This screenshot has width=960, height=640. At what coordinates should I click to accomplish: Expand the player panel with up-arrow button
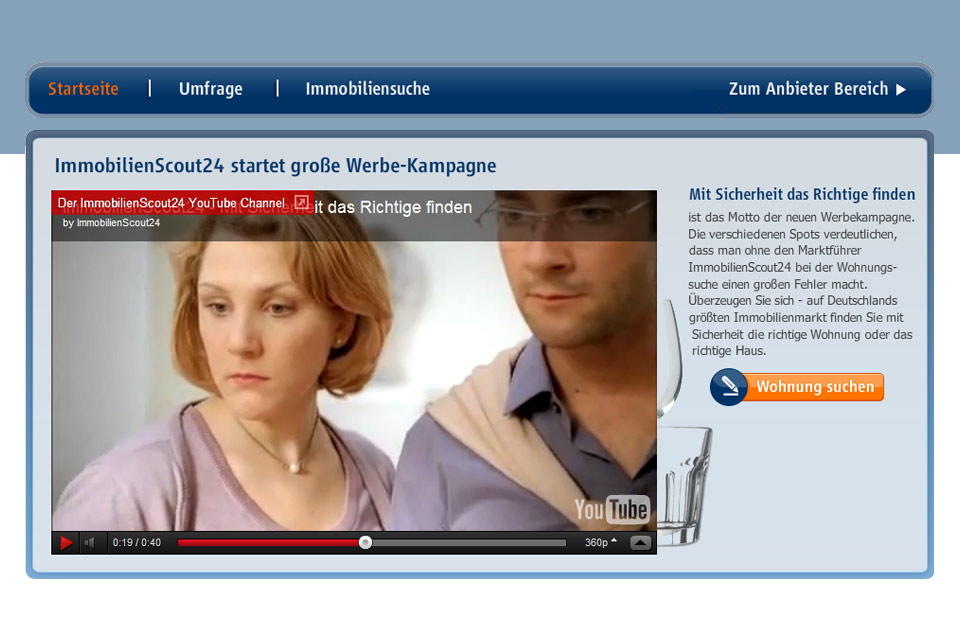tap(640, 543)
